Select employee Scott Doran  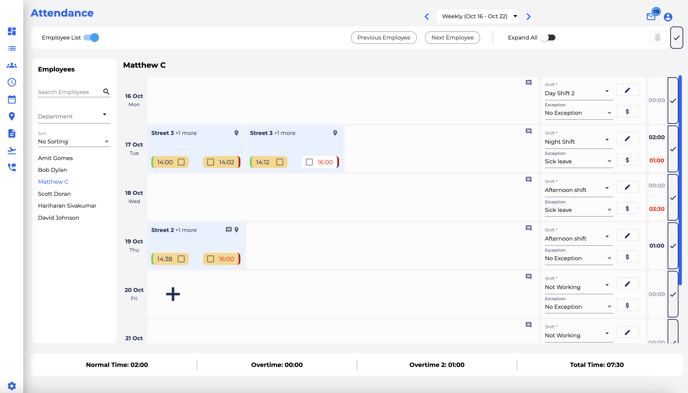coord(54,193)
